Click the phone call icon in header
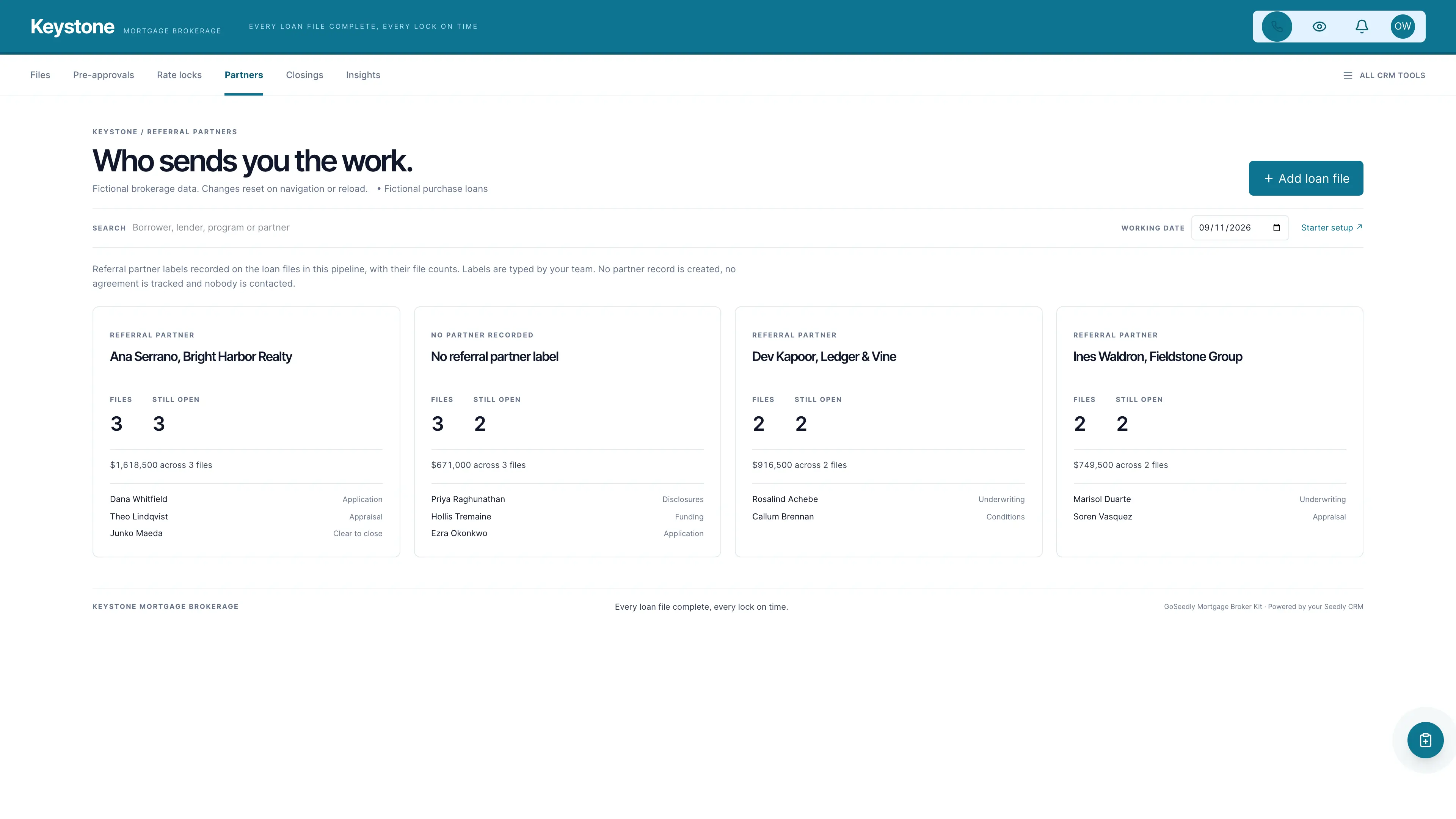 pos(1277,27)
